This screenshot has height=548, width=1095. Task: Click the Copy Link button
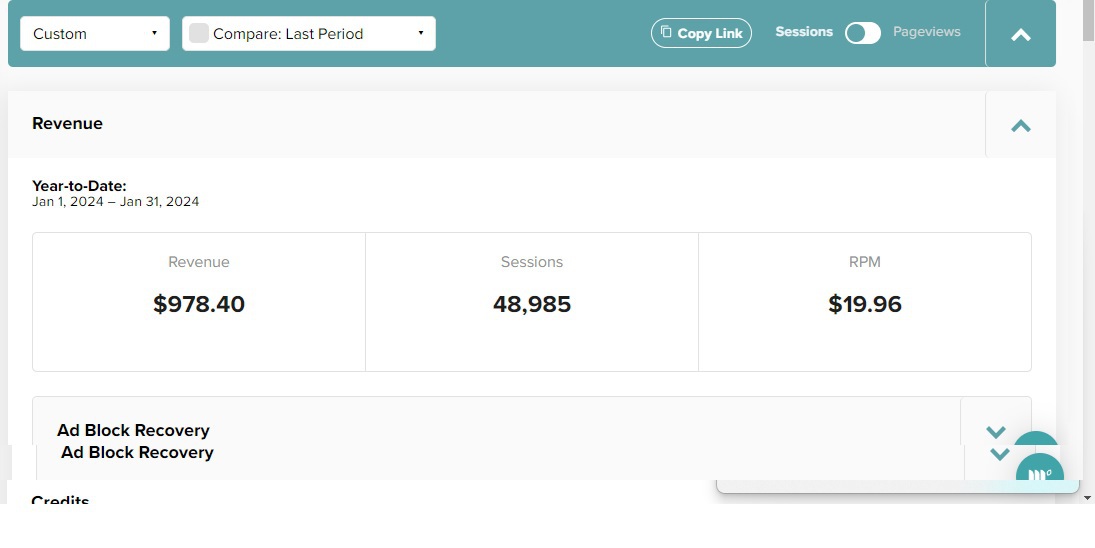point(701,33)
